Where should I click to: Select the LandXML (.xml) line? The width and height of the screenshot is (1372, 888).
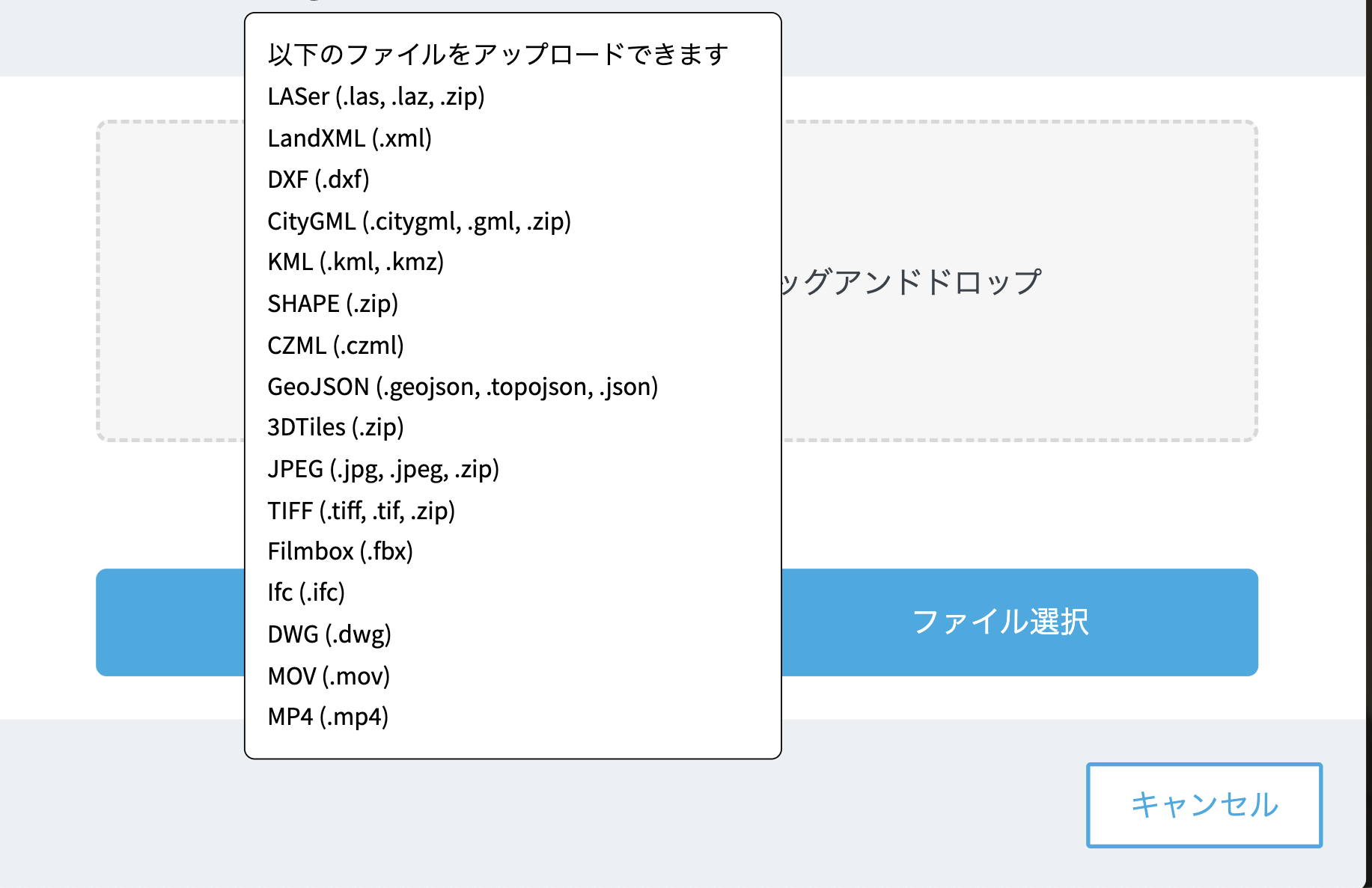tap(350, 138)
